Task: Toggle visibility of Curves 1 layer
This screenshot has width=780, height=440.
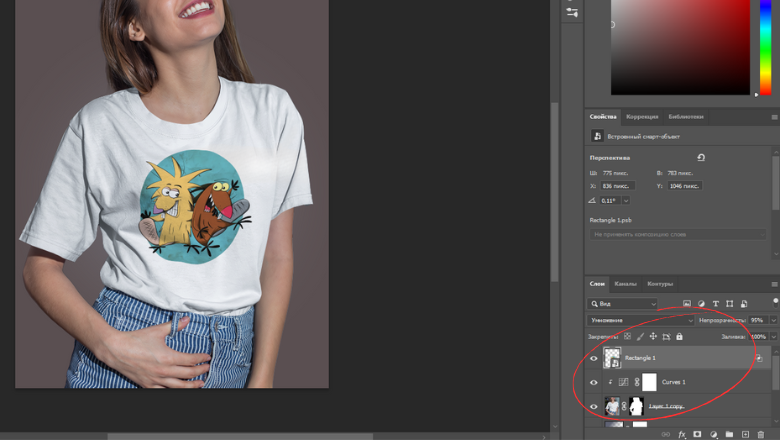Action: coord(594,382)
